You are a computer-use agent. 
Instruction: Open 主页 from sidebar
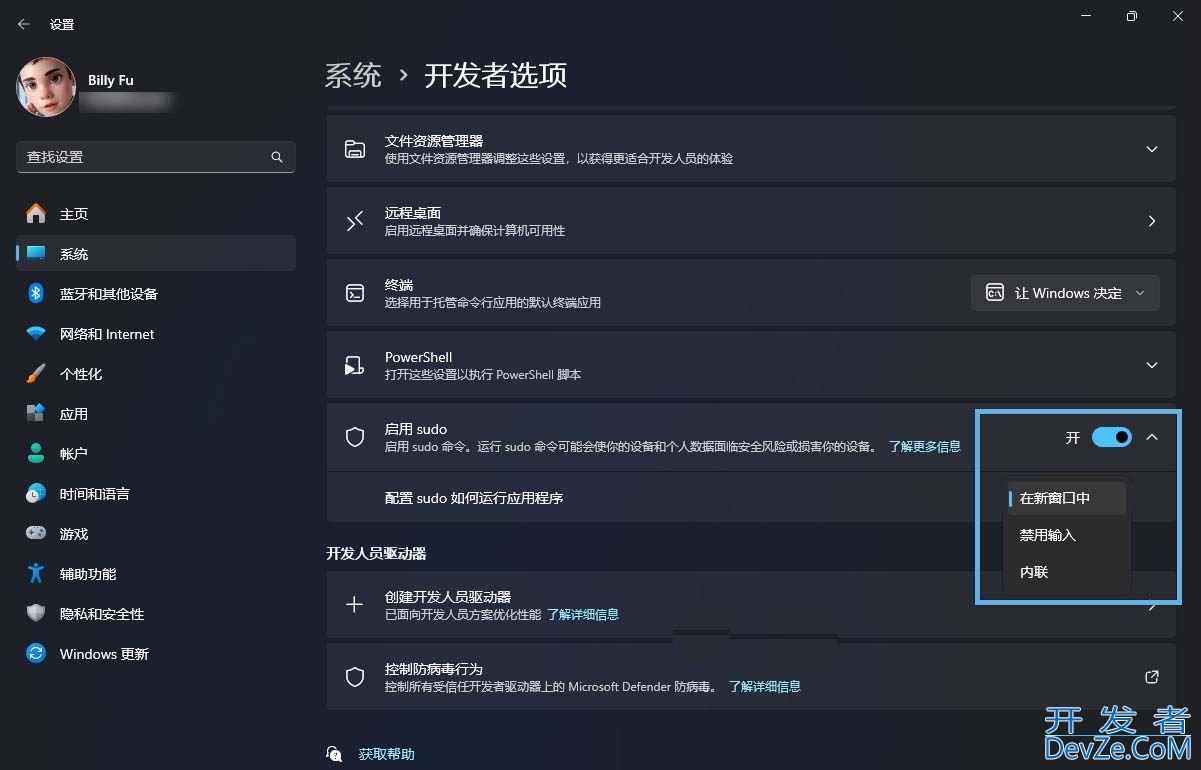click(156, 214)
